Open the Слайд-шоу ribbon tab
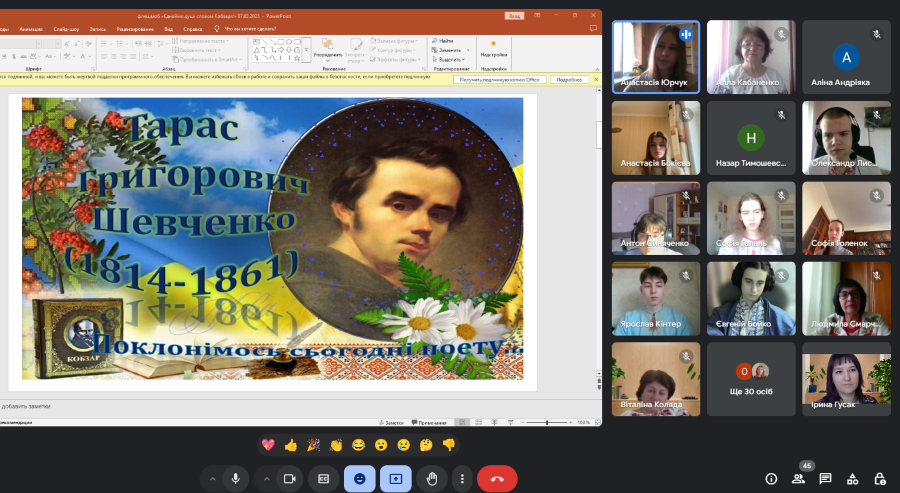 tap(66, 29)
